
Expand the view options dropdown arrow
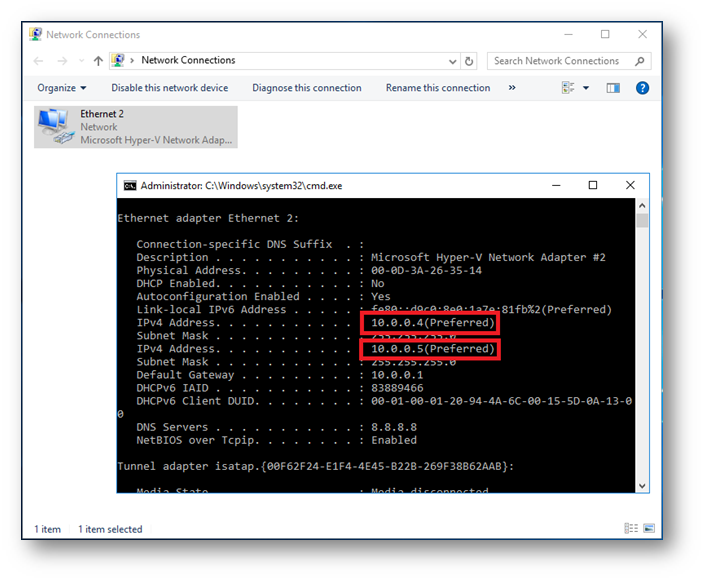point(586,88)
